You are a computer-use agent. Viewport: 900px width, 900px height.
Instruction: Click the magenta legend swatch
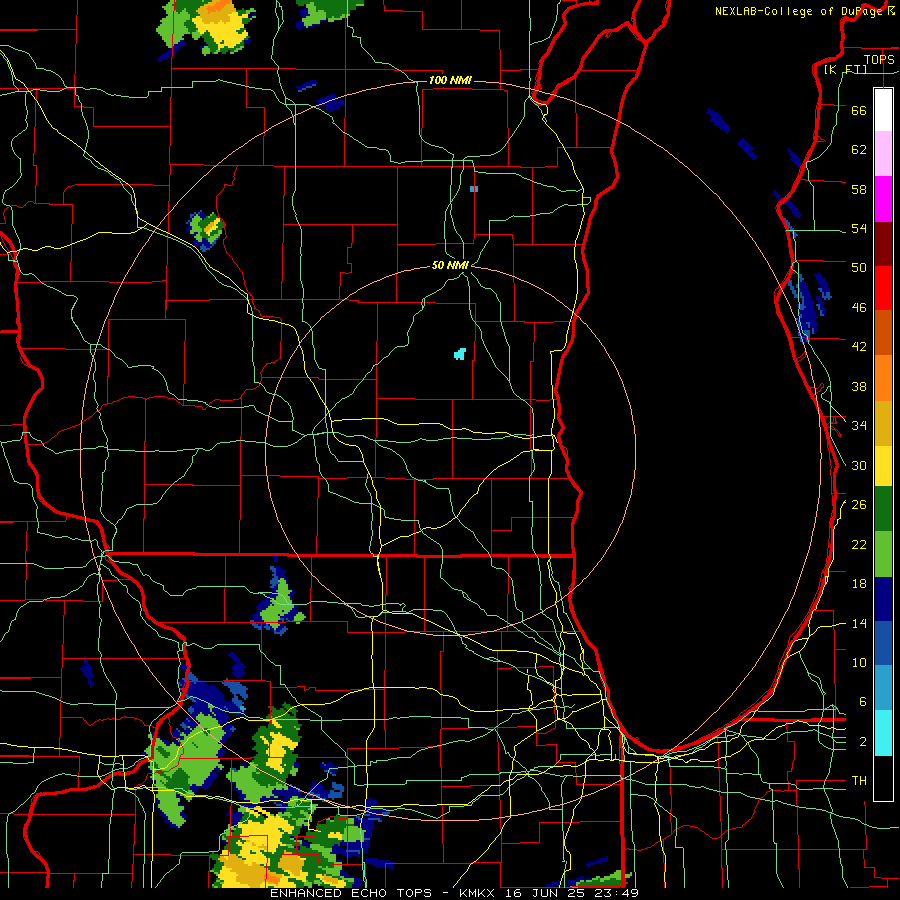[883, 199]
